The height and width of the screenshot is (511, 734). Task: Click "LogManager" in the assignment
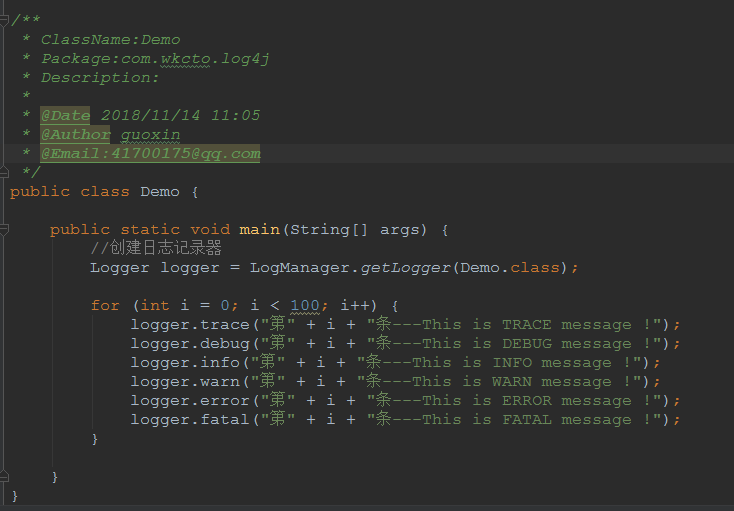[300, 268]
